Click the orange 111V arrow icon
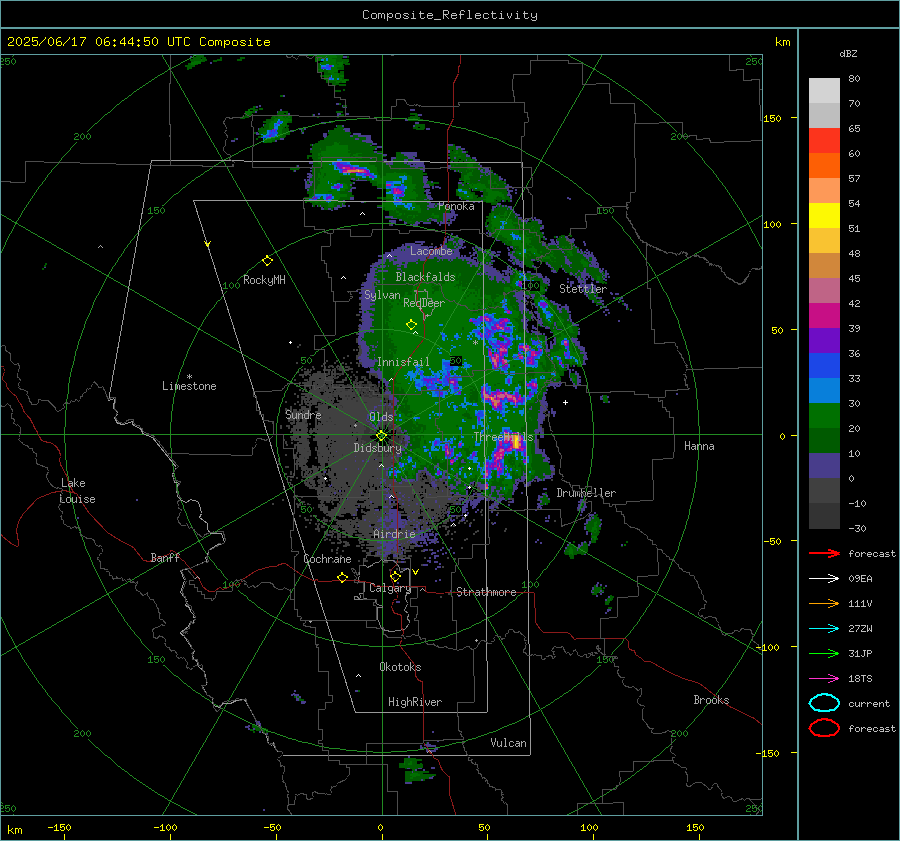The width and height of the screenshot is (900, 841). 824,603
